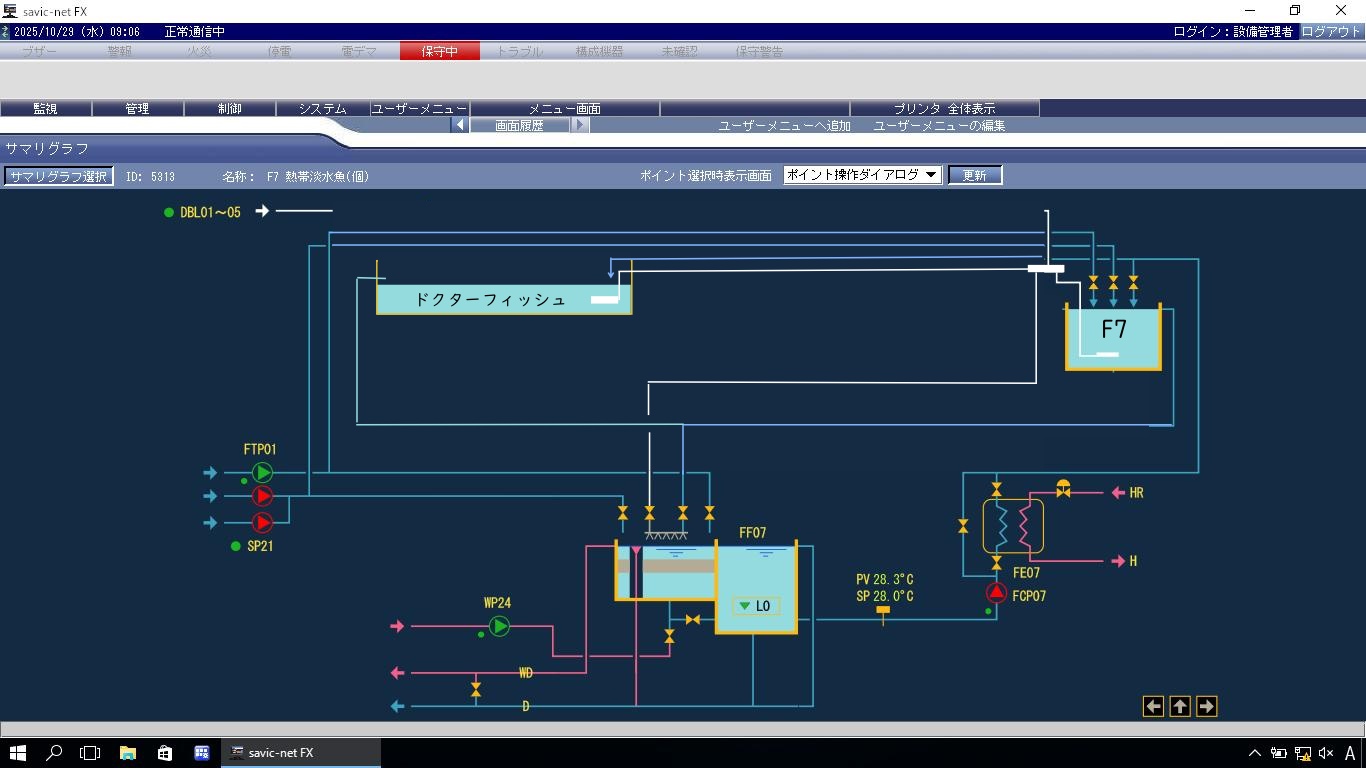Open the 監視 menu
The image size is (1366, 768).
[x=45, y=108]
